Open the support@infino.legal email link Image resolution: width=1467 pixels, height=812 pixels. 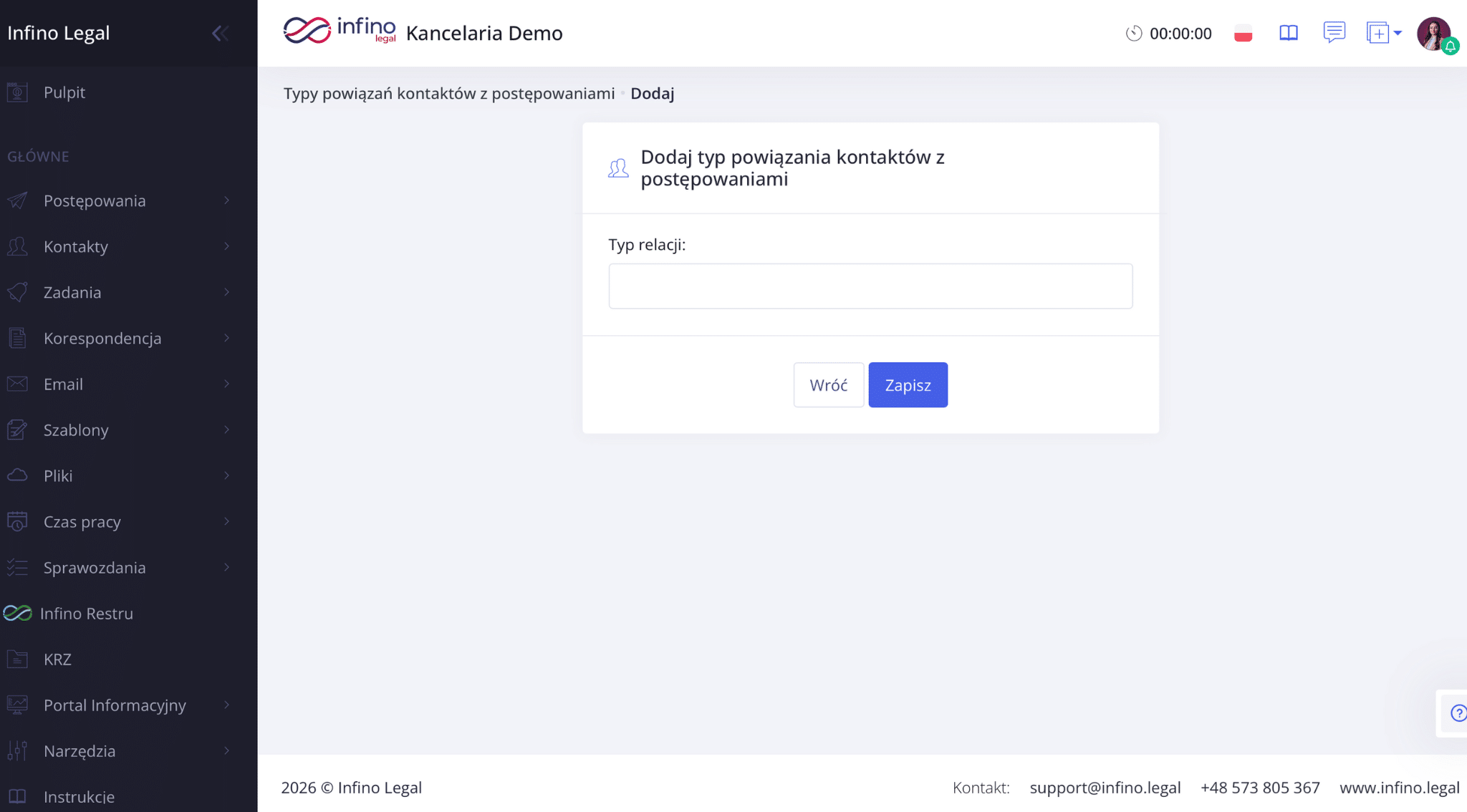tap(1105, 788)
